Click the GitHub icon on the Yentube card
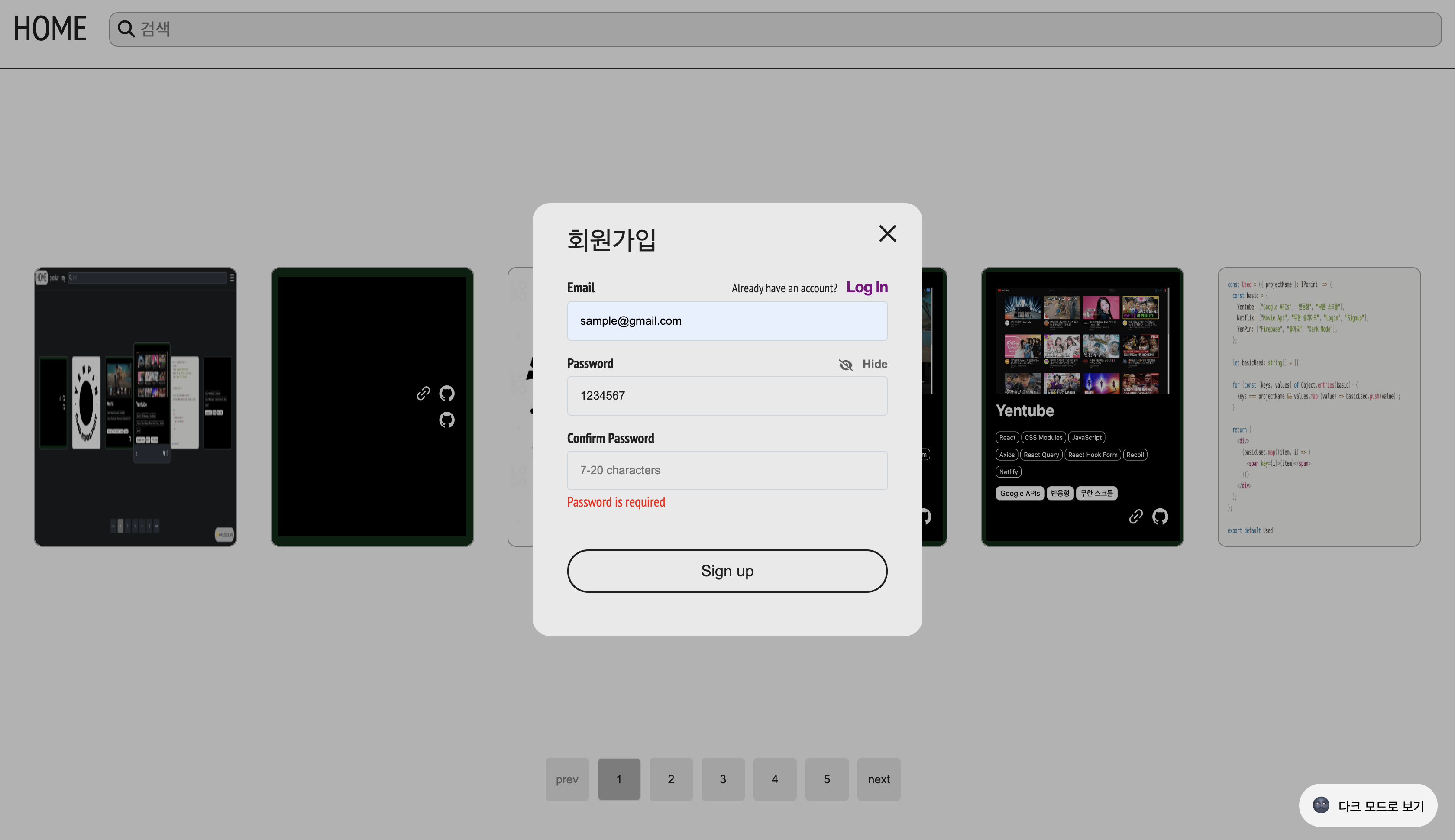The height and width of the screenshot is (840, 1455). pyautogui.click(x=1160, y=517)
